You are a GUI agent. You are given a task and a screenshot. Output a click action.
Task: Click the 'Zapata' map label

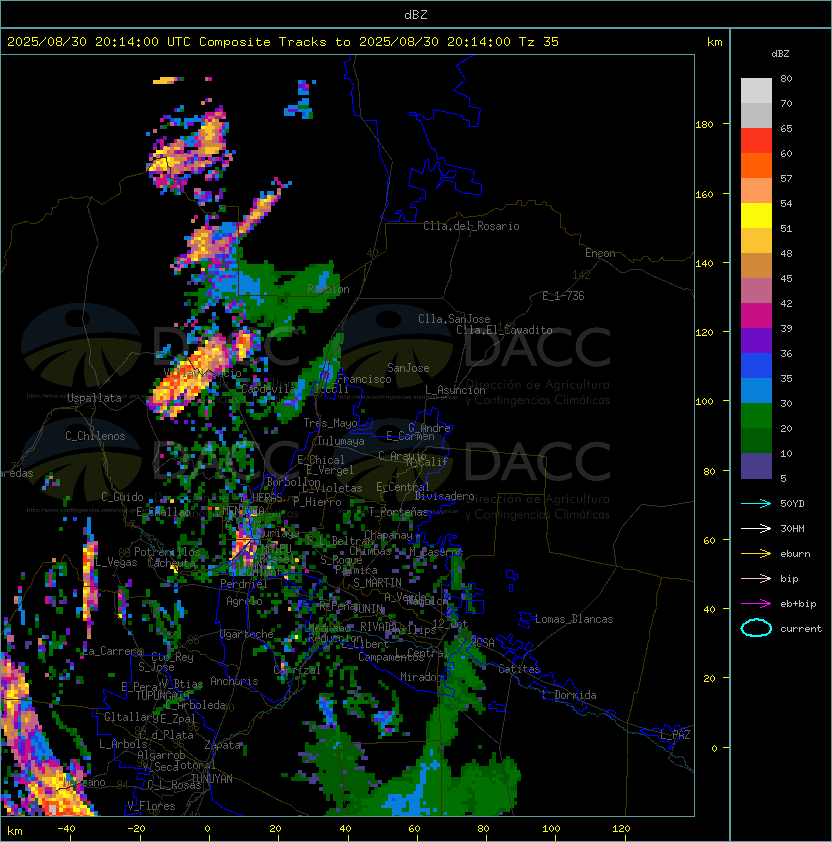point(222,745)
